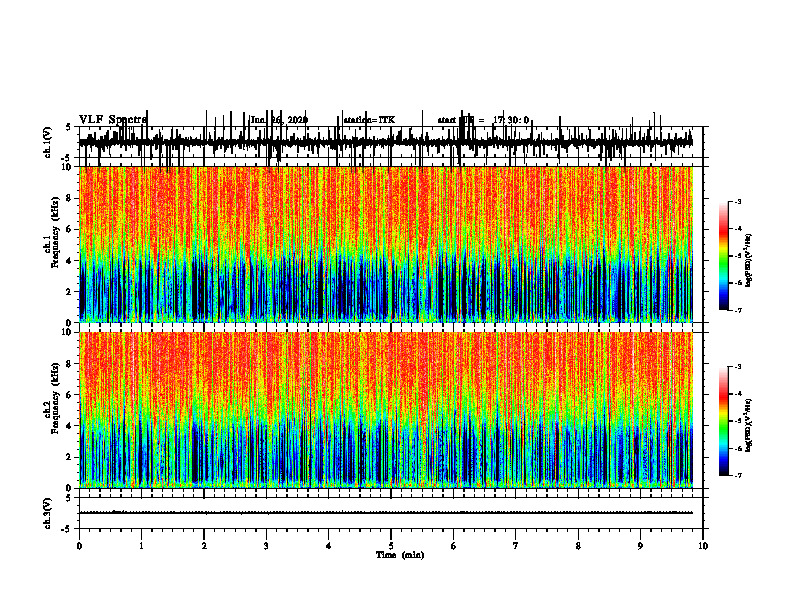792x612 pixels.
Task: Click the '9' minute tick label
Action: coord(640,546)
